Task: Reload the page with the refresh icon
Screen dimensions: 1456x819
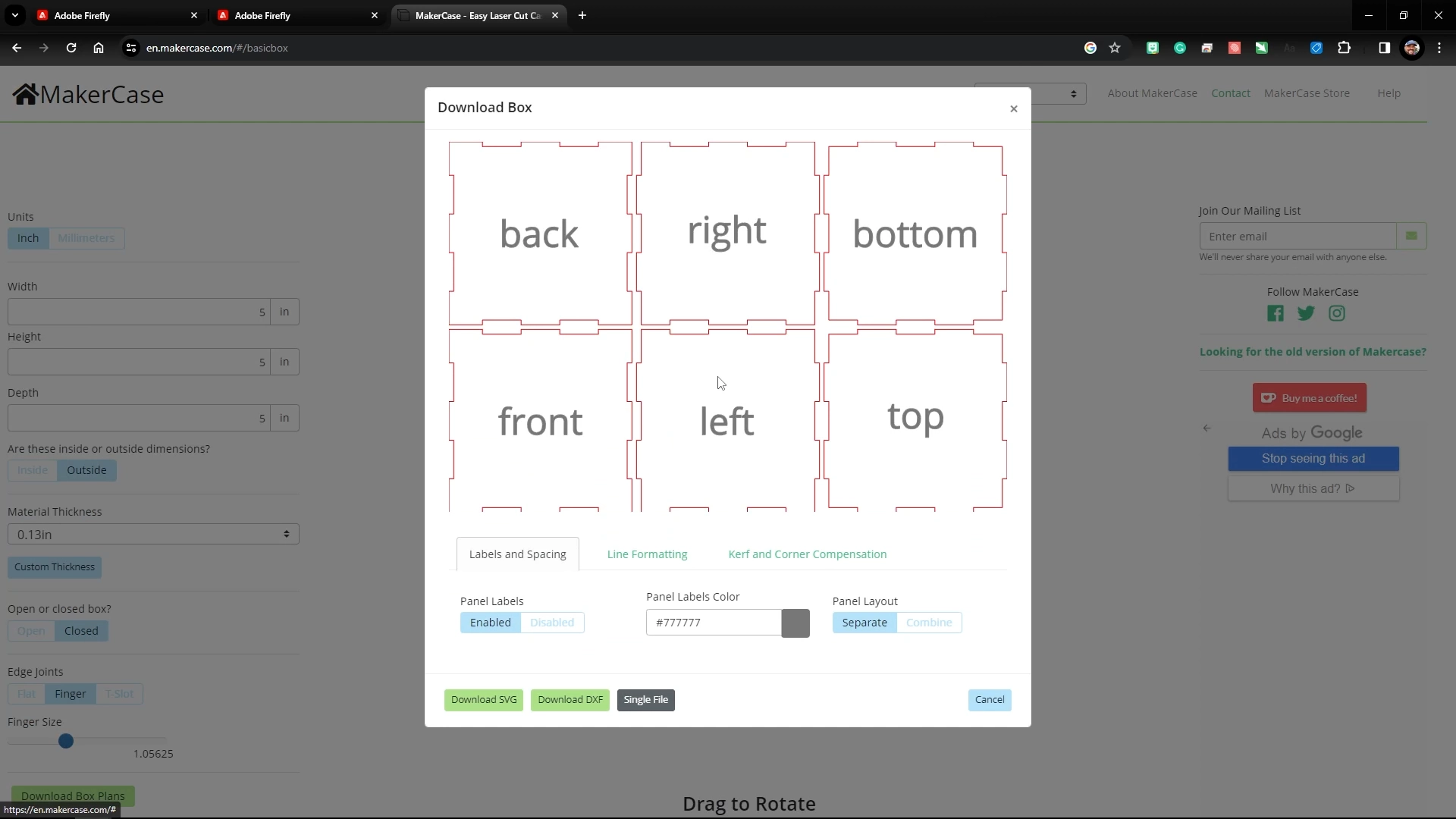Action: (x=71, y=48)
